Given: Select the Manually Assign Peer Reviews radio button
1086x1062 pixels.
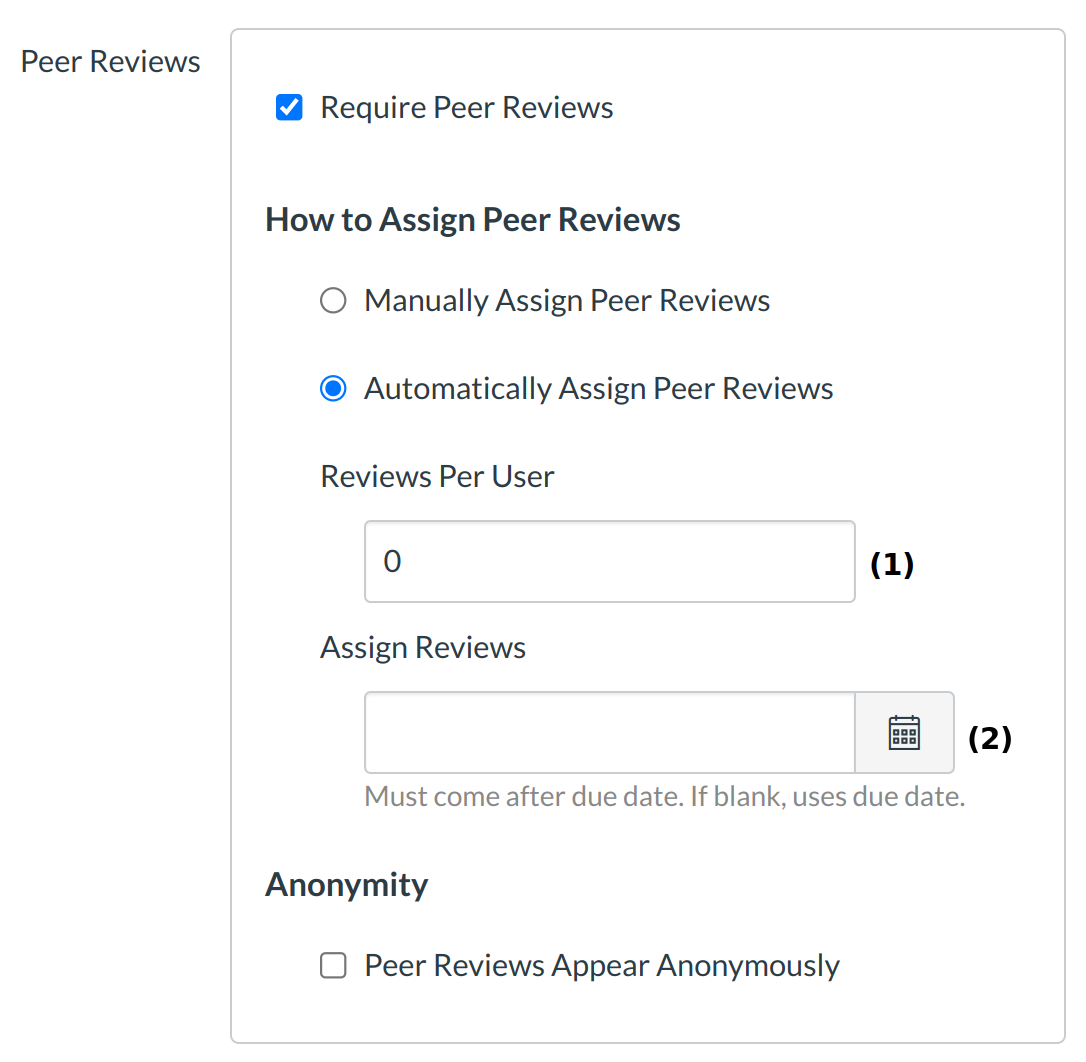Looking at the screenshot, I should (x=333, y=301).
